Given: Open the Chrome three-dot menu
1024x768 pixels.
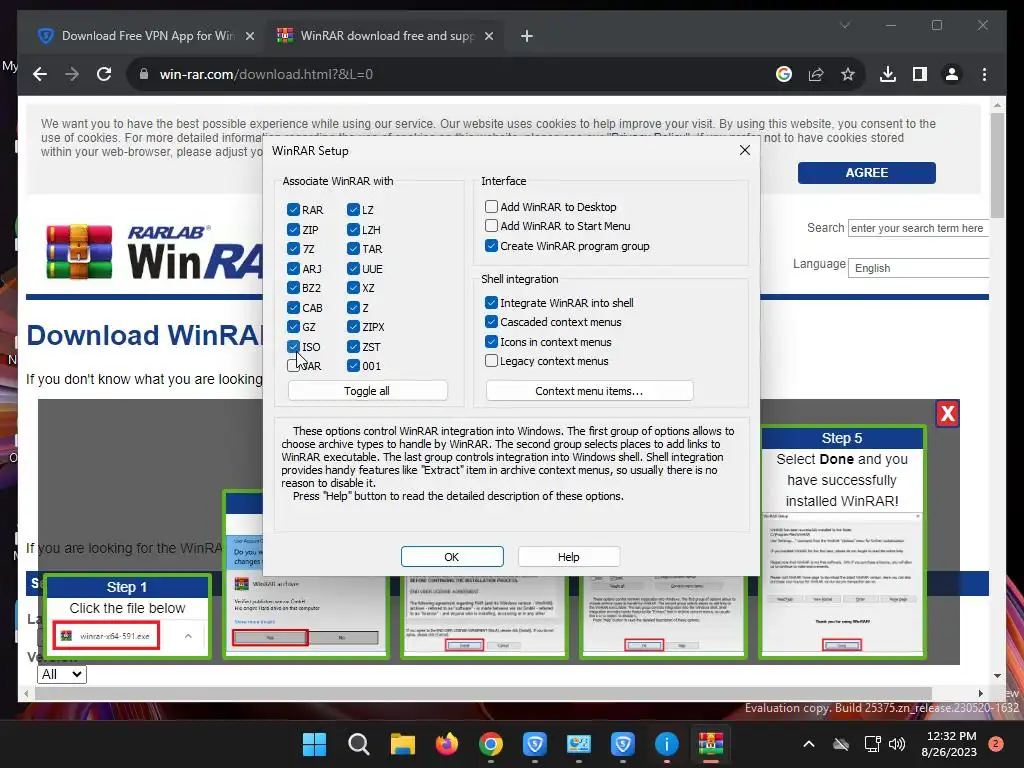Looking at the screenshot, I should 984,74.
